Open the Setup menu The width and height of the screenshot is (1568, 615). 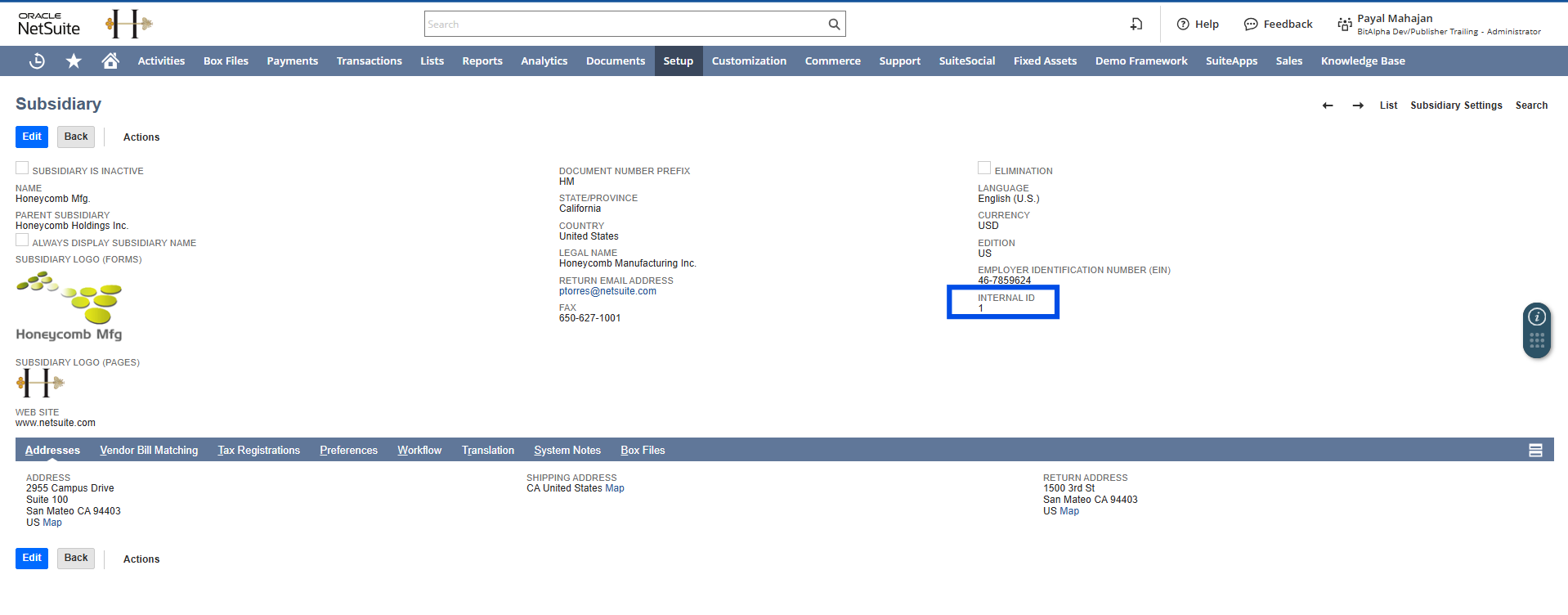pos(678,61)
